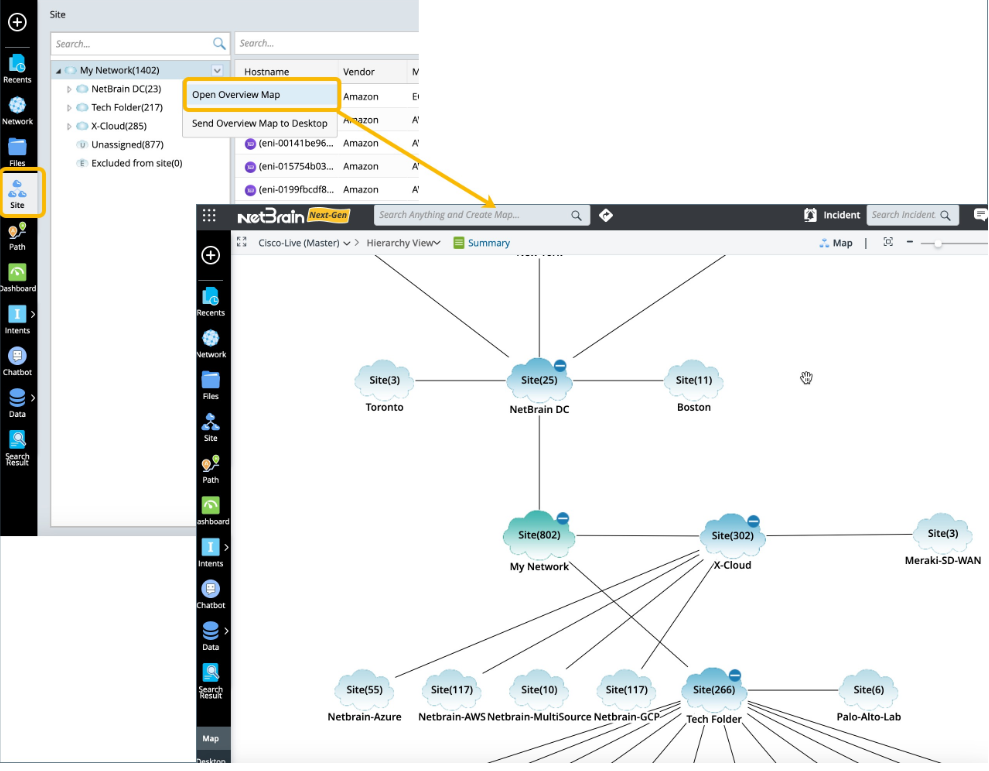Open Recents in the Site pane sidebar
Image resolution: width=989 pixels, height=771 pixels.
point(17,69)
